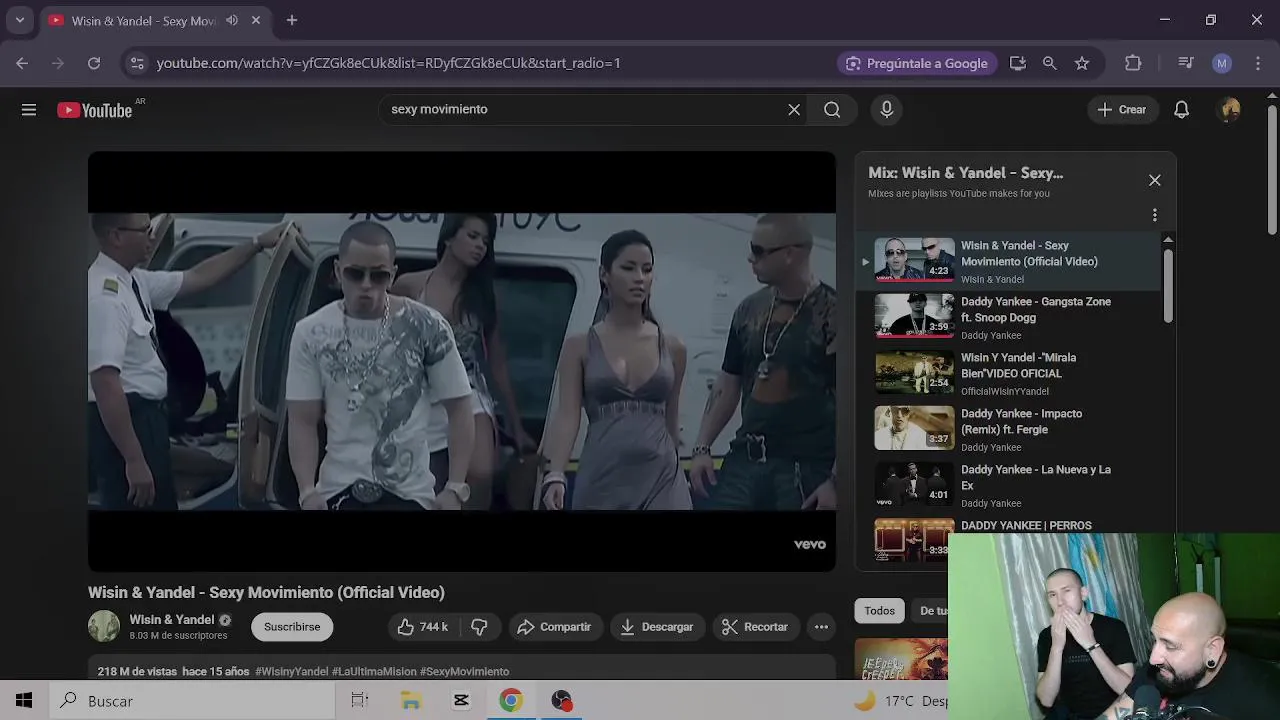Image resolution: width=1280 pixels, height=720 pixels.
Task: Close the Mix playlist panel
Action: 1155,180
